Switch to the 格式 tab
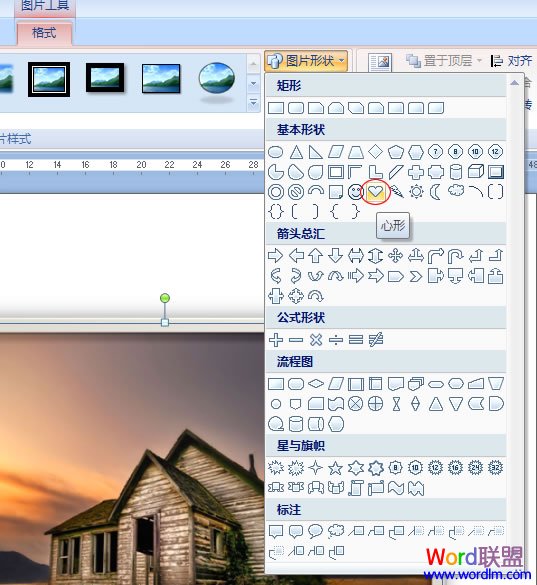Viewport: 537px width, 585px height. (x=44, y=33)
